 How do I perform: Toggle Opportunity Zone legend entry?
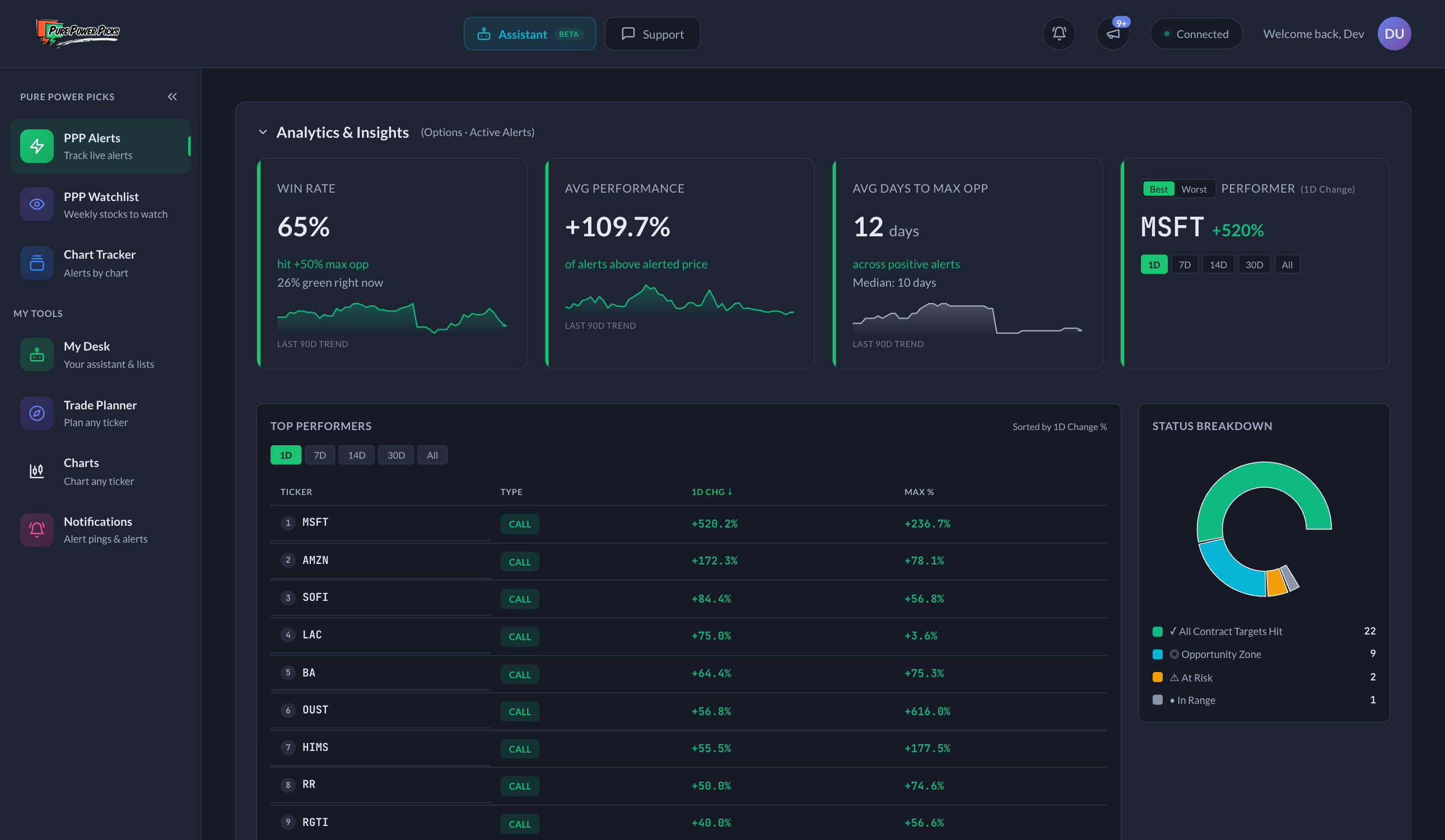[1264, 654]
